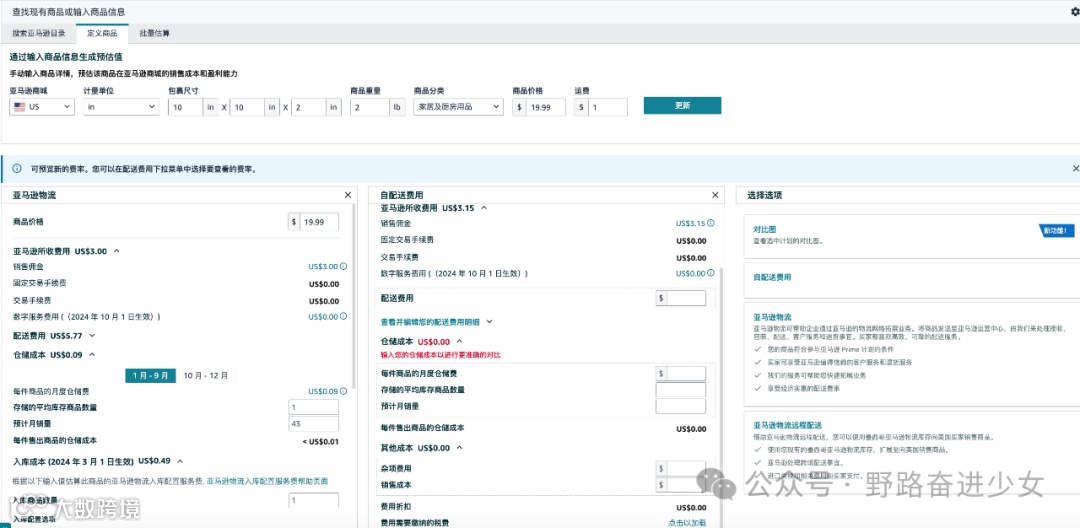The width and height of the screenshot is (1080, 528).
Task: Select 自配送费用 in 选择选项
Action: (x=772, y=277)
